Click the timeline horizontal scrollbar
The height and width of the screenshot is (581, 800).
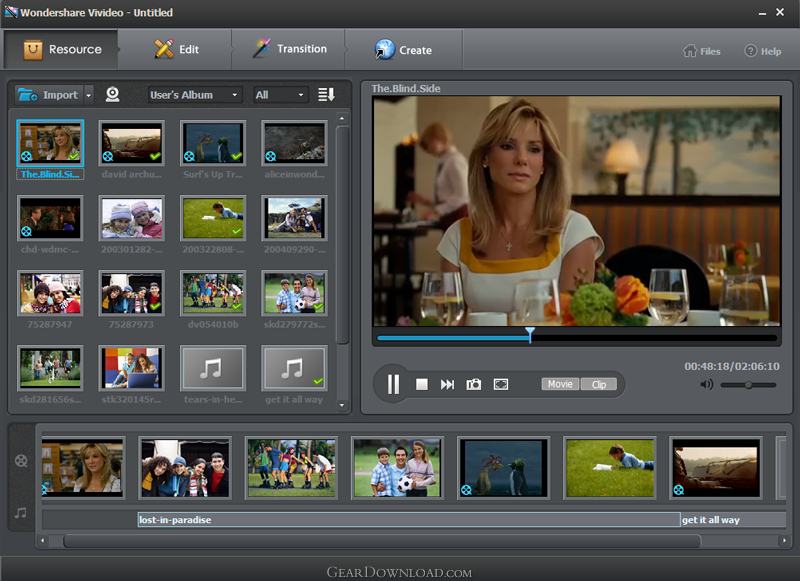(x=382, y=541)
